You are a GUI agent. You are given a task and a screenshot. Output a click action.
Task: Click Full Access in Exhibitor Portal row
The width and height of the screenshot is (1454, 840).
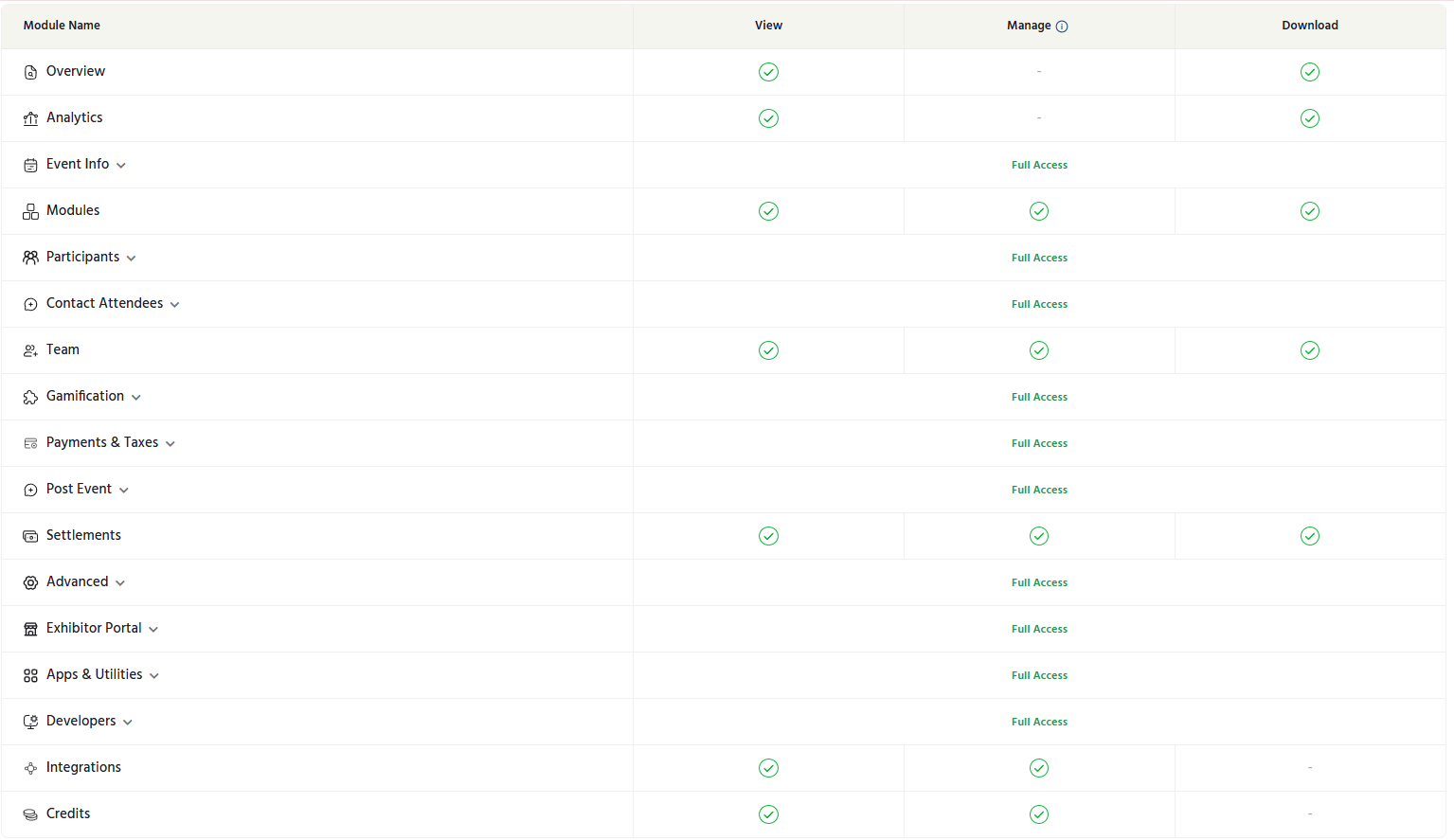pos(1039,629)
